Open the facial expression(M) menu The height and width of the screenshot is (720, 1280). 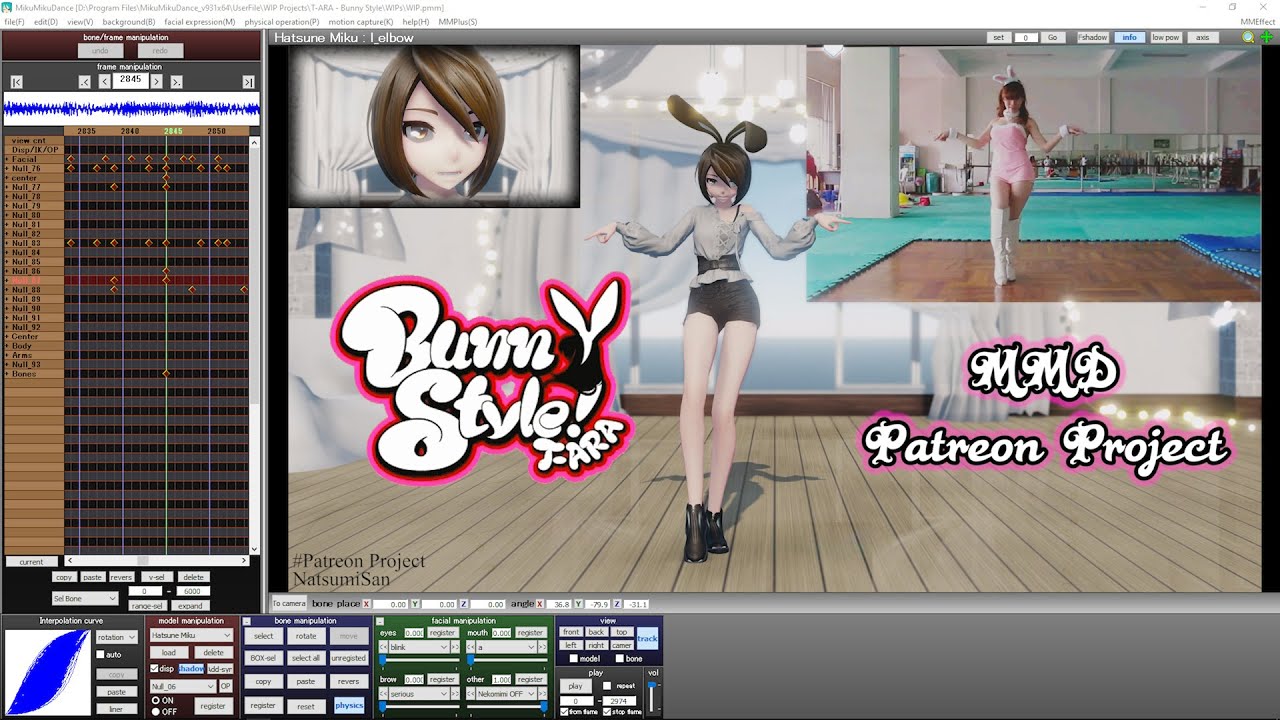click(x=200, y=21)
